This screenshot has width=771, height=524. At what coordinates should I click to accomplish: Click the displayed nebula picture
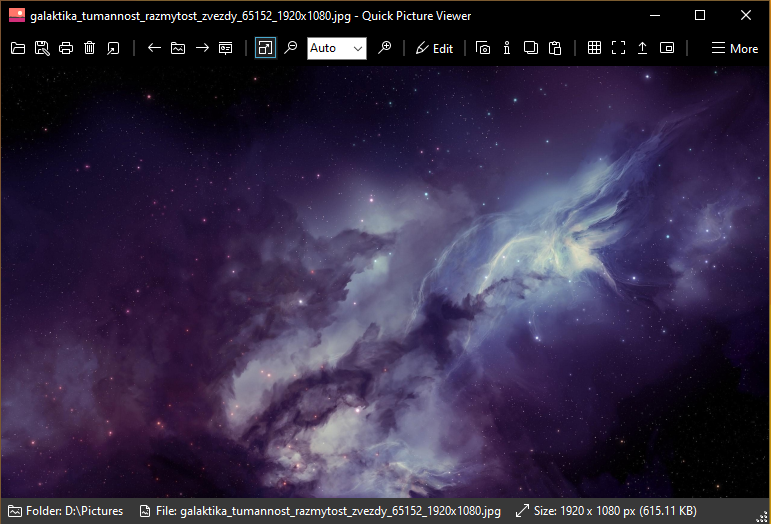385,282
